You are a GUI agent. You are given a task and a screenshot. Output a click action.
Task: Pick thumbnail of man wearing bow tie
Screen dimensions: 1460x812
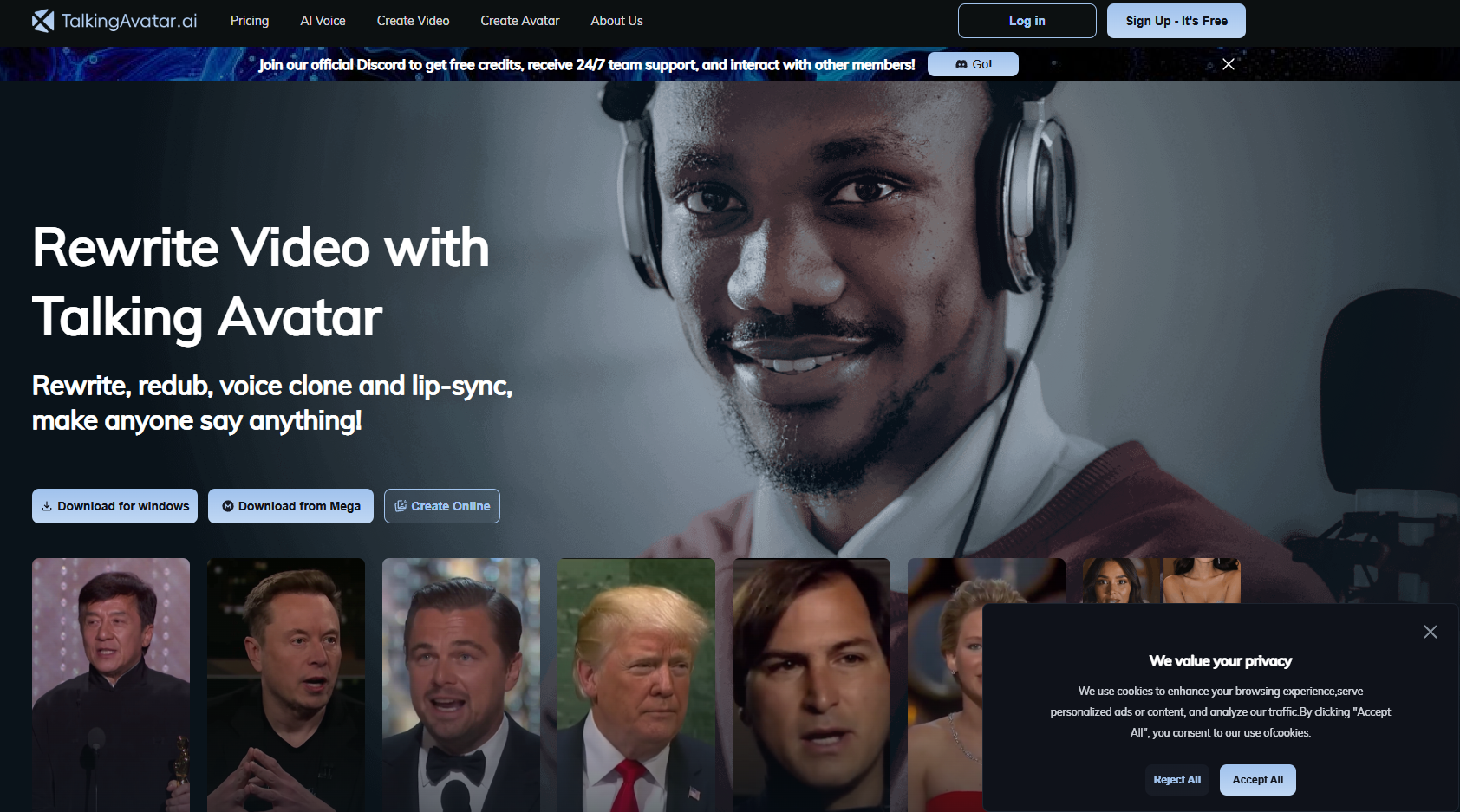461,685
